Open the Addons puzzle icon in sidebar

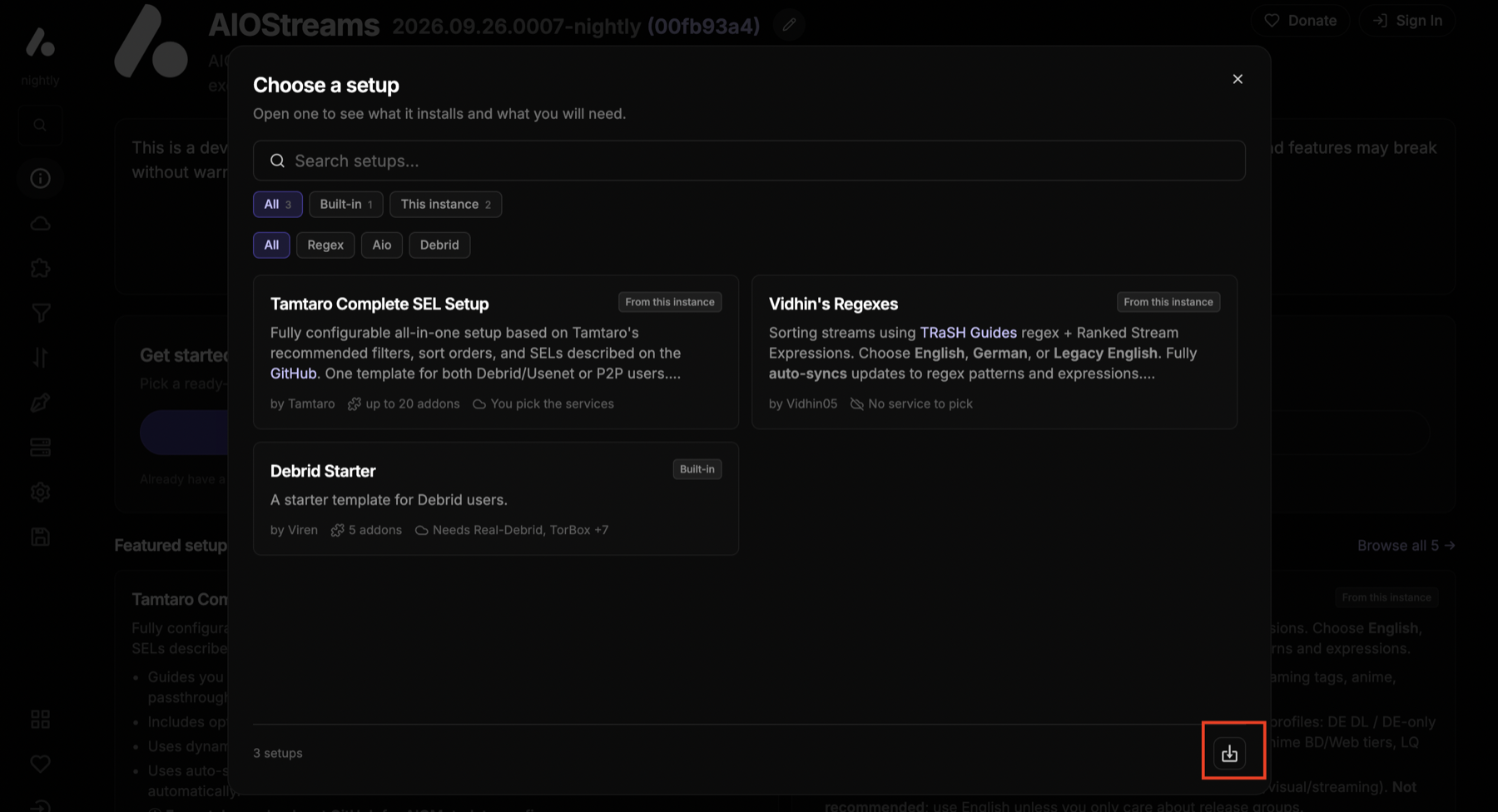(x=40, y=268)
